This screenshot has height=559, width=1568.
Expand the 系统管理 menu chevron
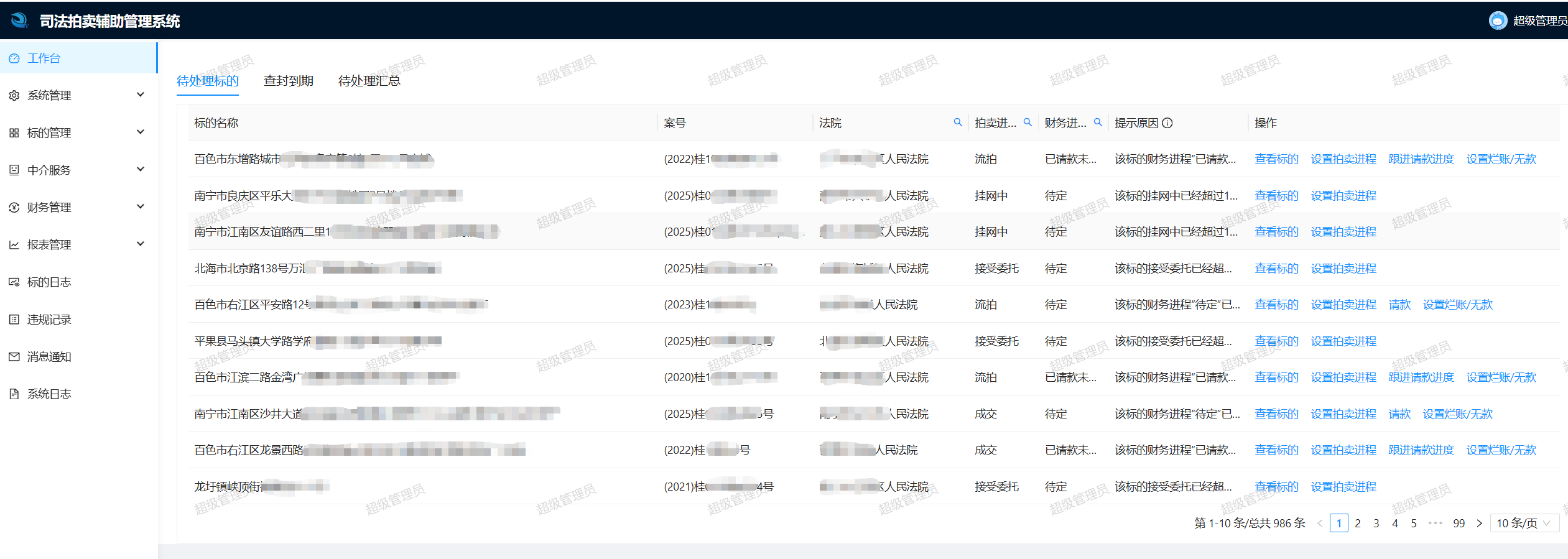coord(141,95)
